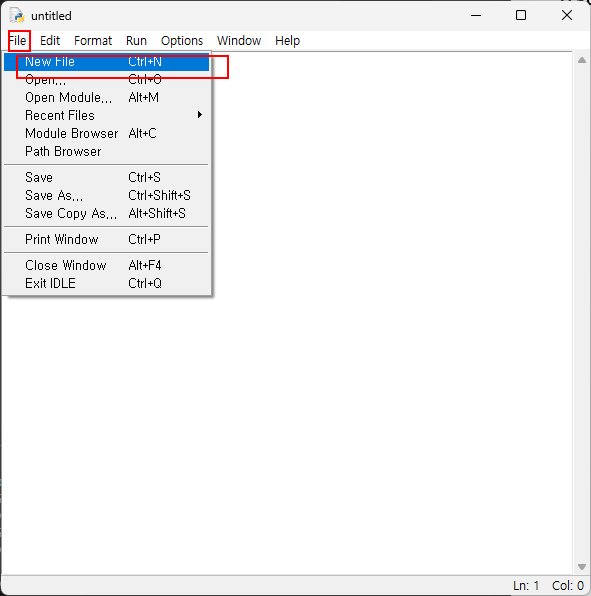
Task: Open the Options menu
Action: pyautogui.click(x=182, y=41)
